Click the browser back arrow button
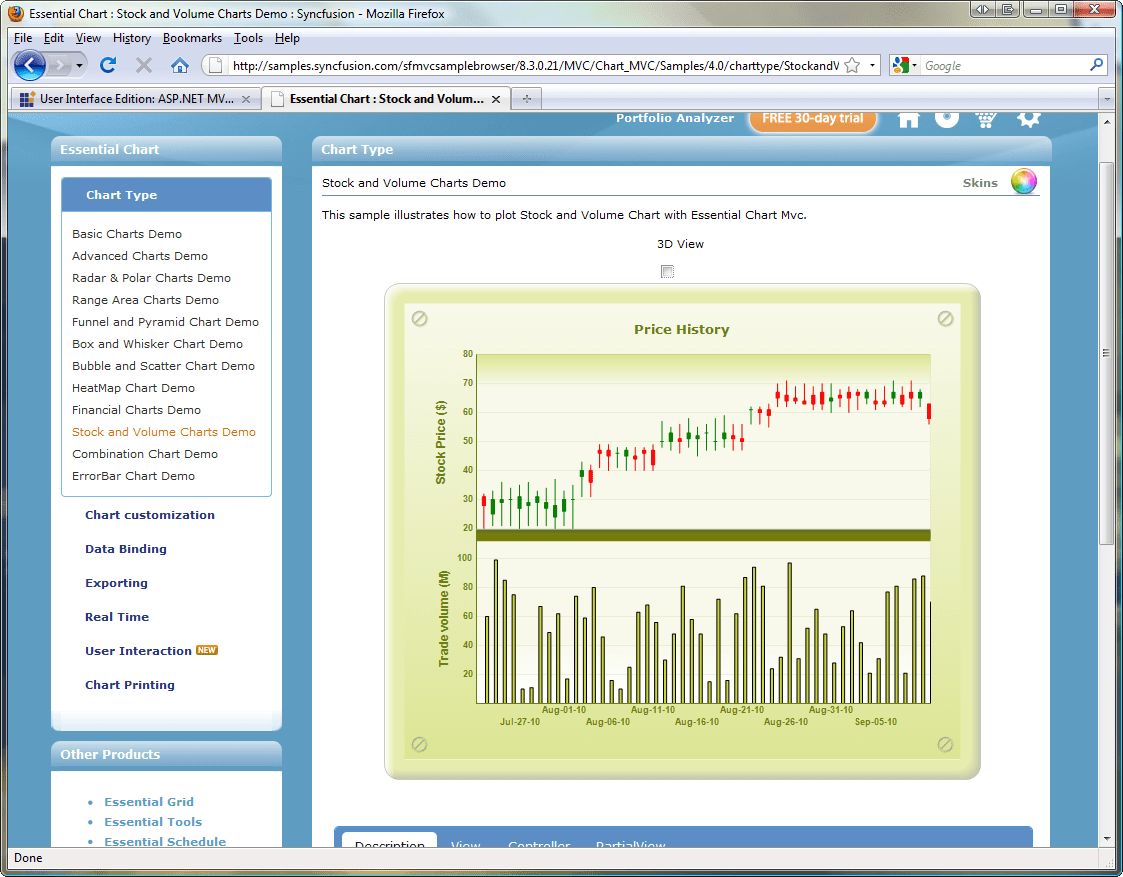The height and width of the screenshot is (877, 1123). pyautogui.click(x=30, y=65)
